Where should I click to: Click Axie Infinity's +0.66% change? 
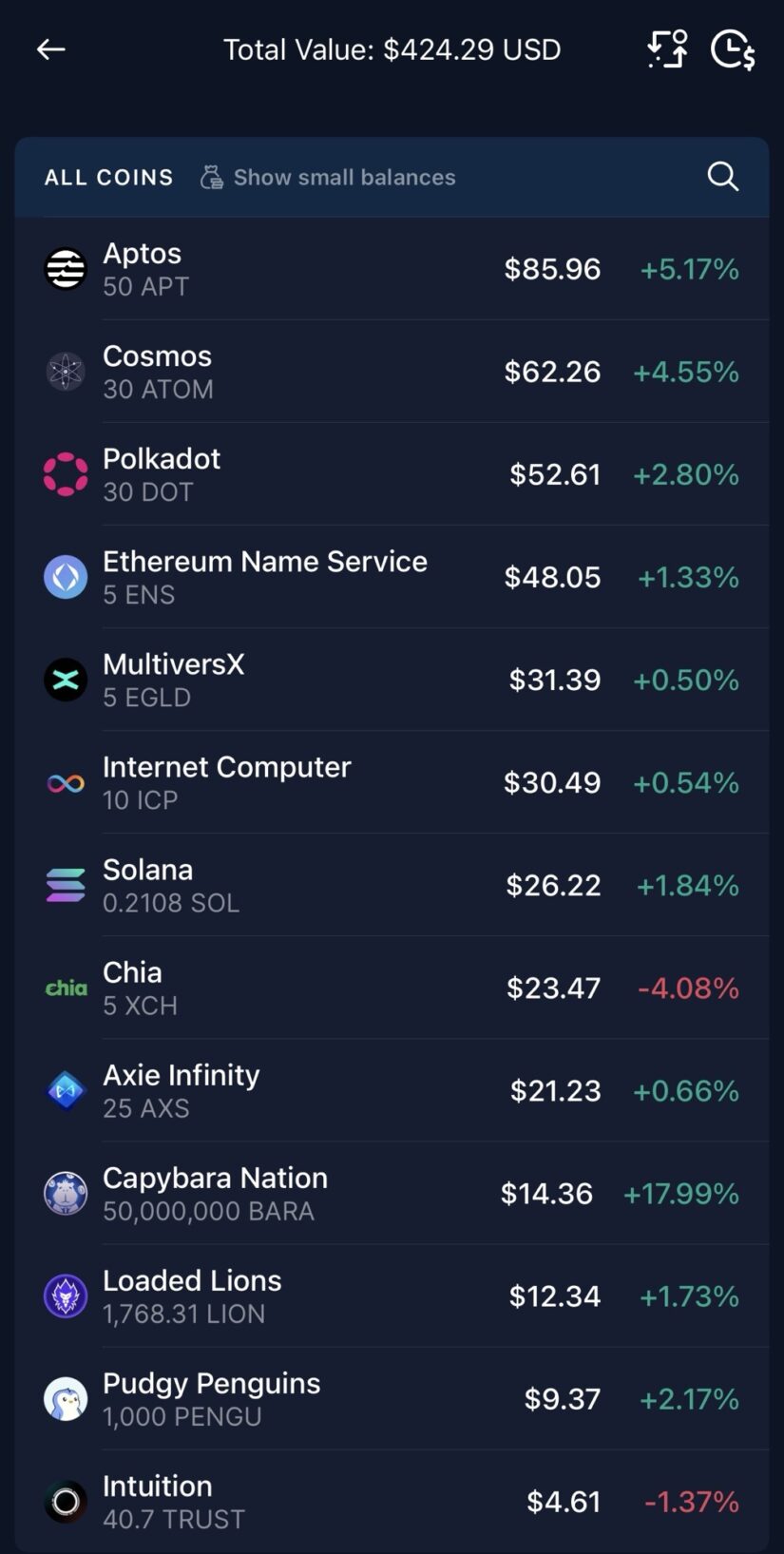click(x=686, y=1090)
